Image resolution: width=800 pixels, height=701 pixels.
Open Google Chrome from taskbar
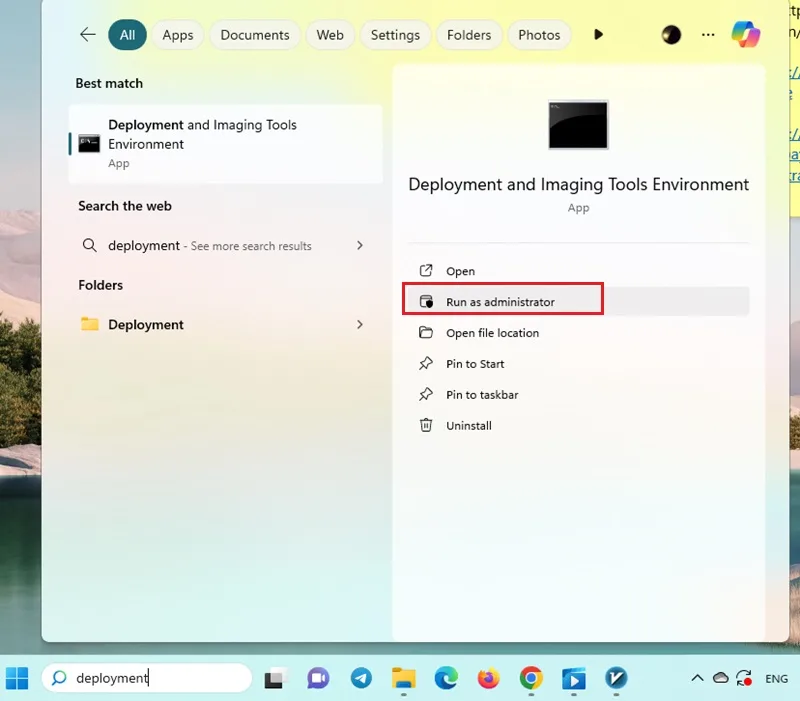[x=531, y=678]
